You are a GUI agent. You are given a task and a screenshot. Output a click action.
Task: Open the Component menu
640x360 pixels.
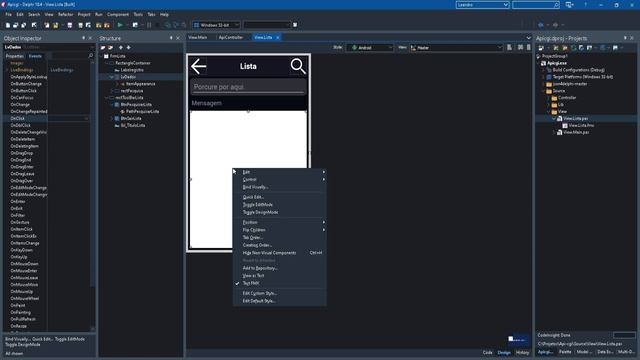(x=118, y=14)
